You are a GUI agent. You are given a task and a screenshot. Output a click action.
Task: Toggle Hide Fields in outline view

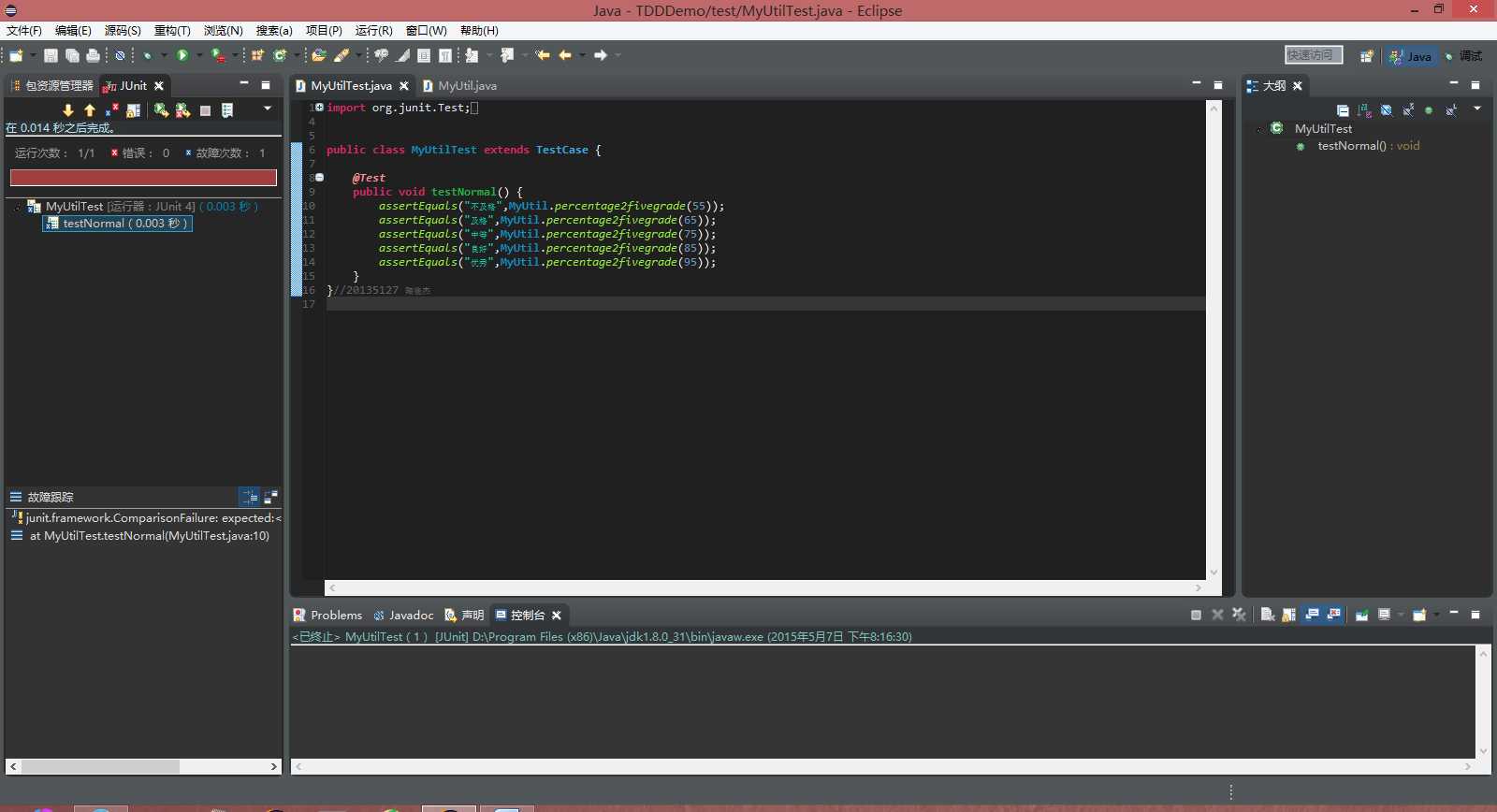pos(1386,109)
